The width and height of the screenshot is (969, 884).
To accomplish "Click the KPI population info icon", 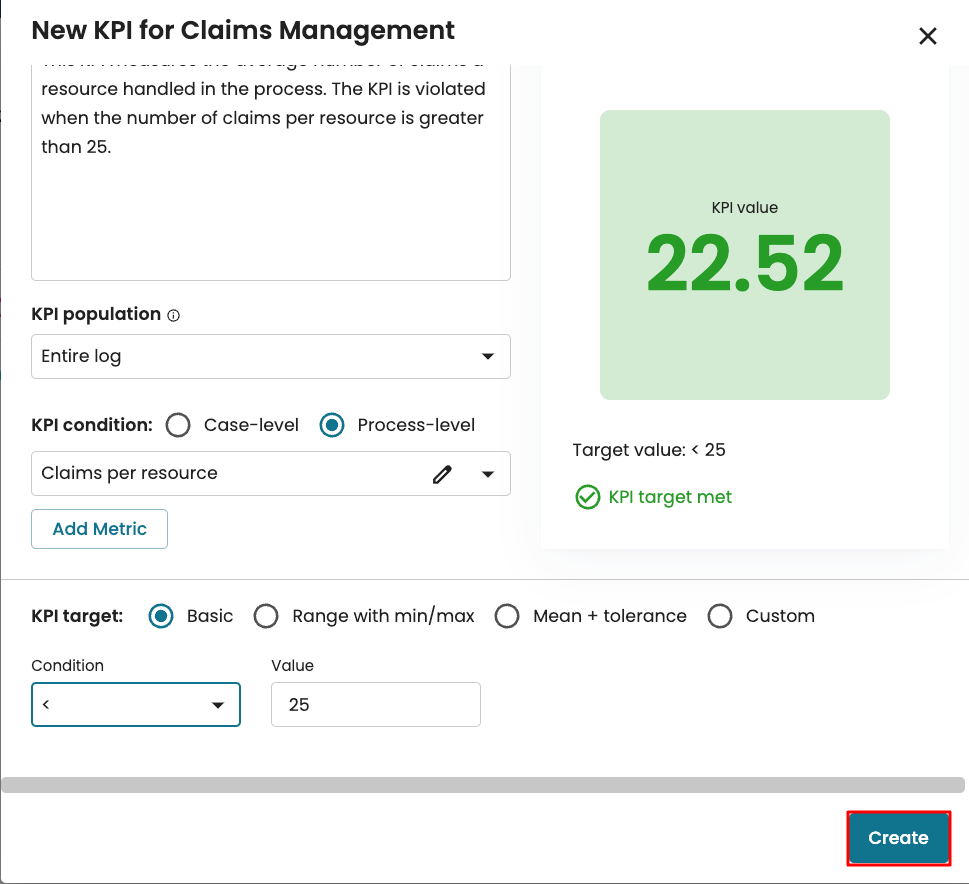I will pos(174,315).
